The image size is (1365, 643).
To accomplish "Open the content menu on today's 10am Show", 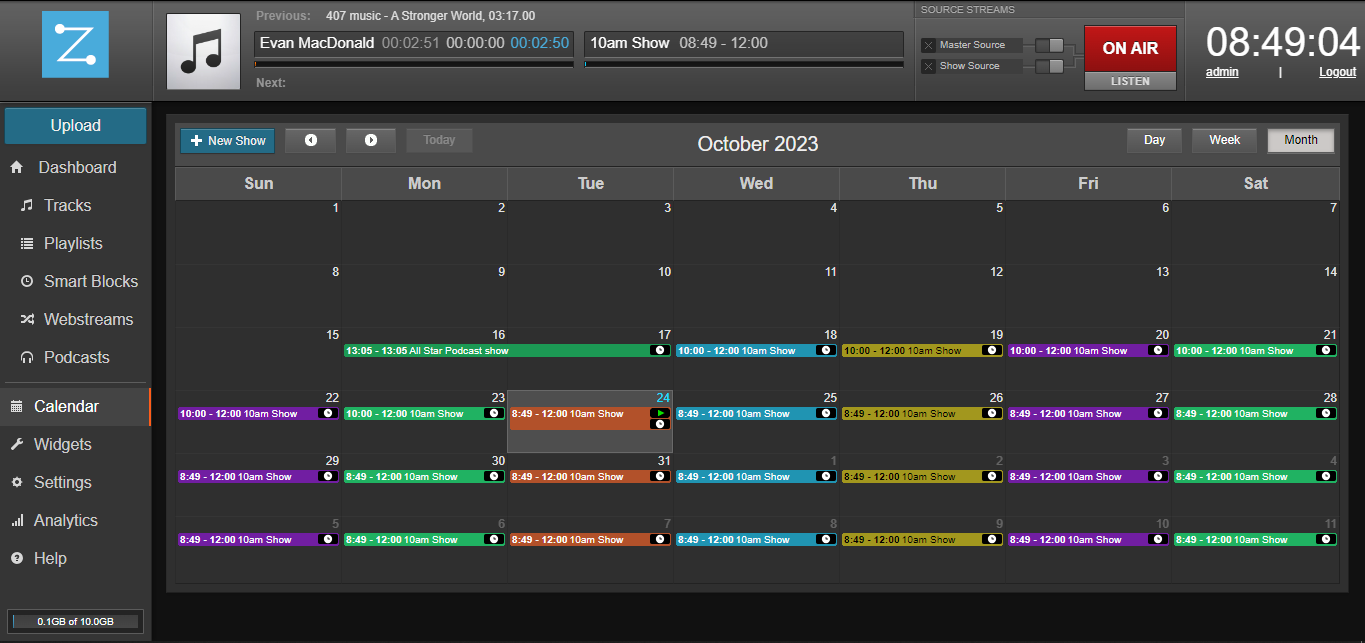I will point(660,424).
